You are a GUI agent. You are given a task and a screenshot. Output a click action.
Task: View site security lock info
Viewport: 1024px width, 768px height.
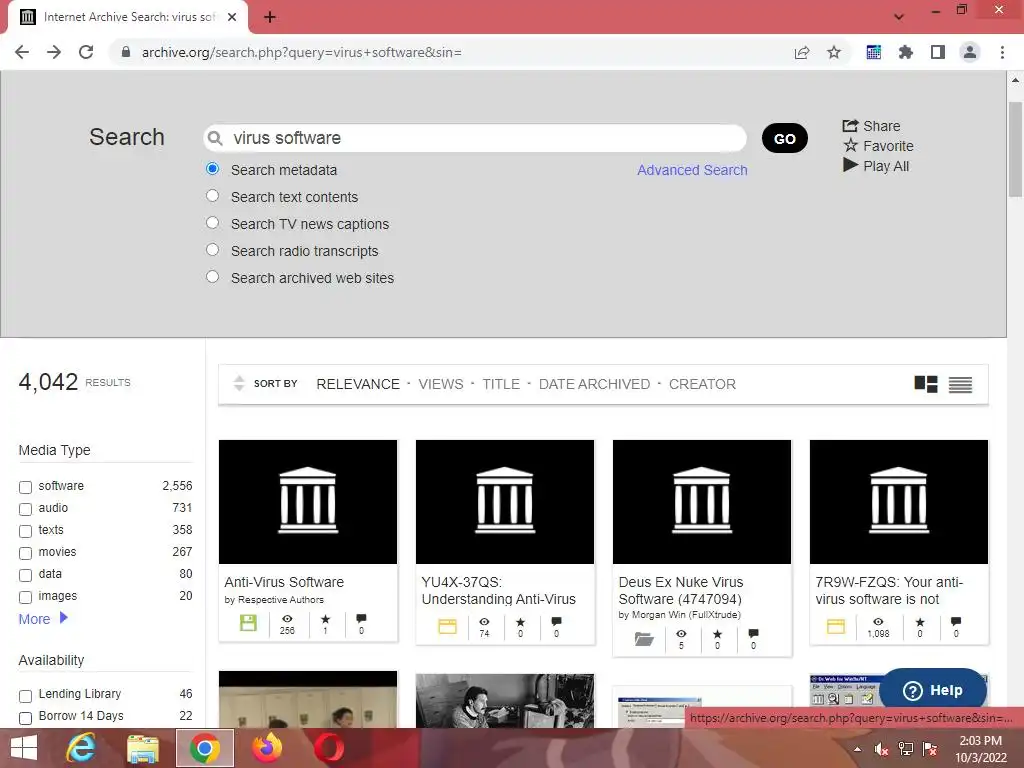pyautogui.click(x=125, y=52)
